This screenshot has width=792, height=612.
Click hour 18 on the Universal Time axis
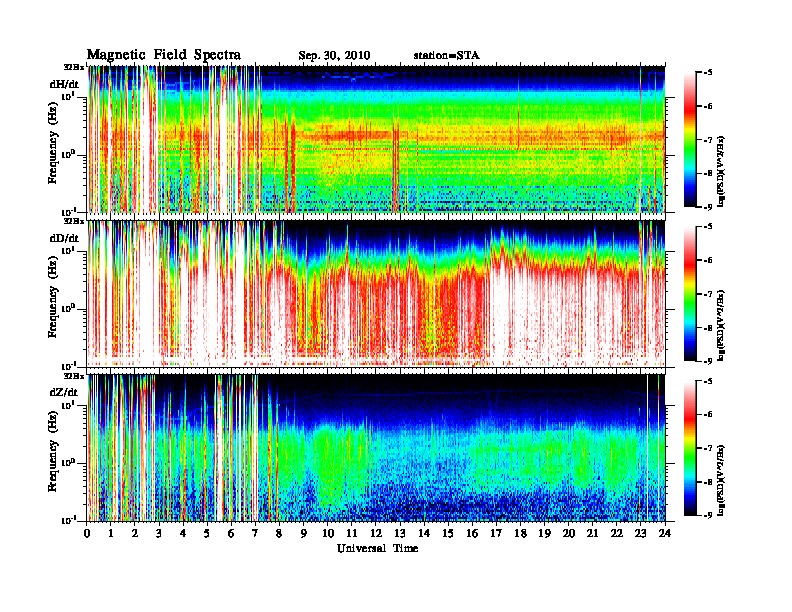click(521, 534)
